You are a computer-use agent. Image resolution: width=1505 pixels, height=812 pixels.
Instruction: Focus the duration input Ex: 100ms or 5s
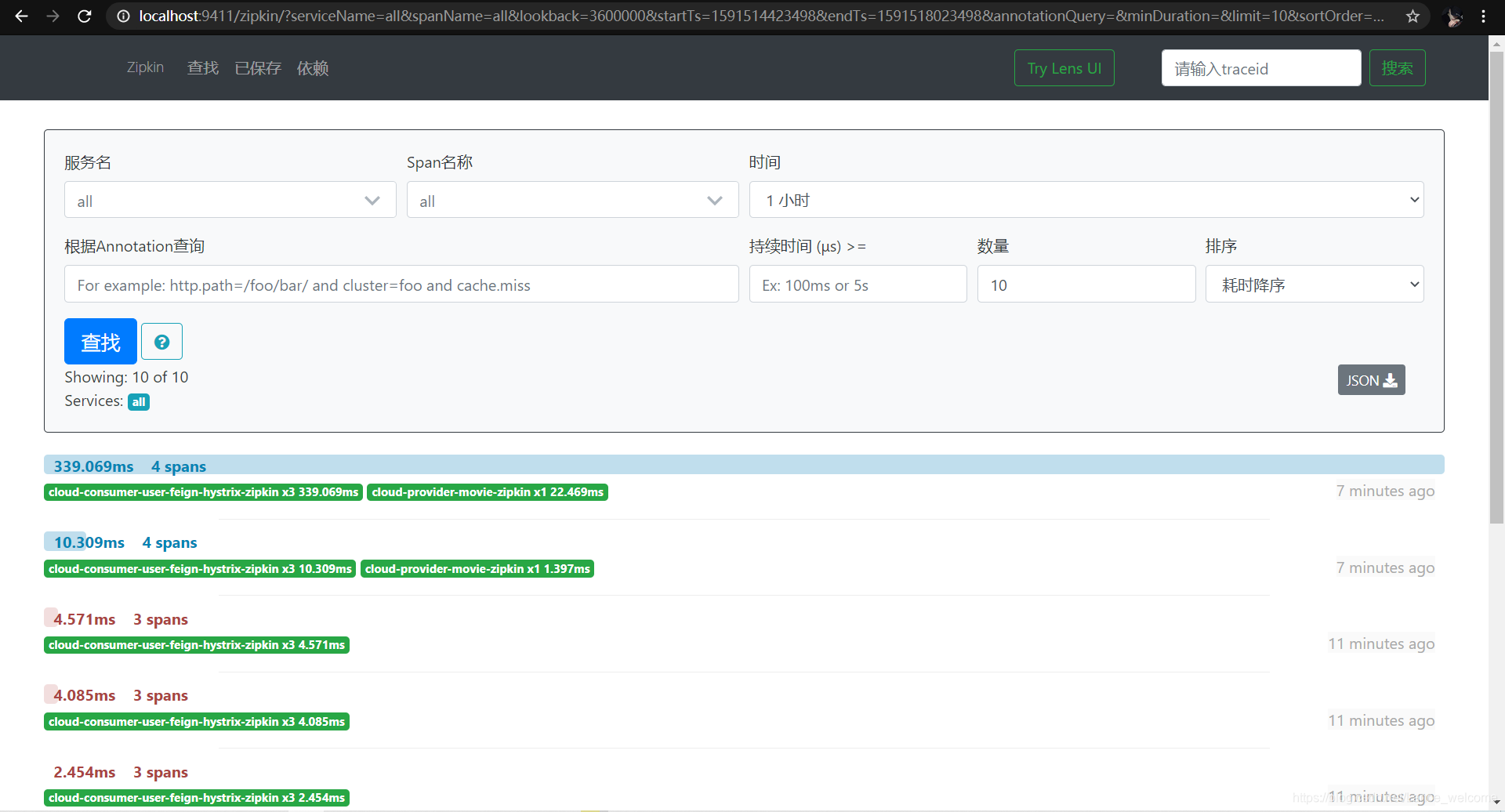(858, 284)
